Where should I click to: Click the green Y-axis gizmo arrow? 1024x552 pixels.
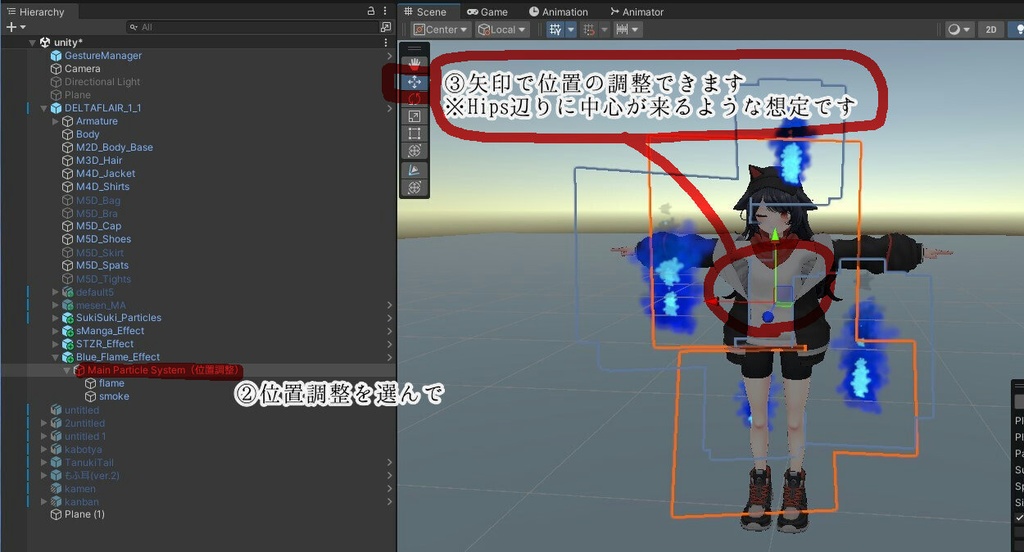click(775, 235)
